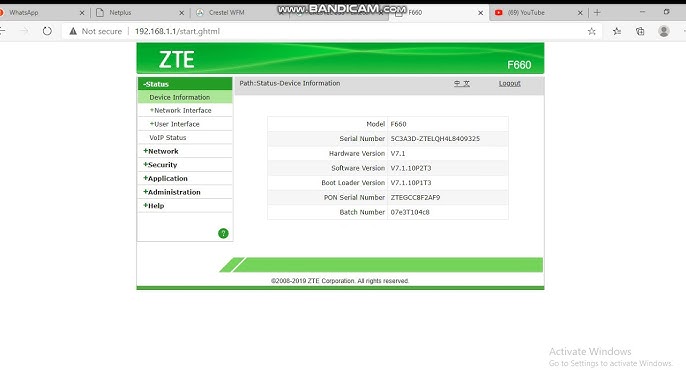Click the Path:Status-Device Information breadcrumb
Viewport: 686px width, 386px height.
[x=290, y=83]
